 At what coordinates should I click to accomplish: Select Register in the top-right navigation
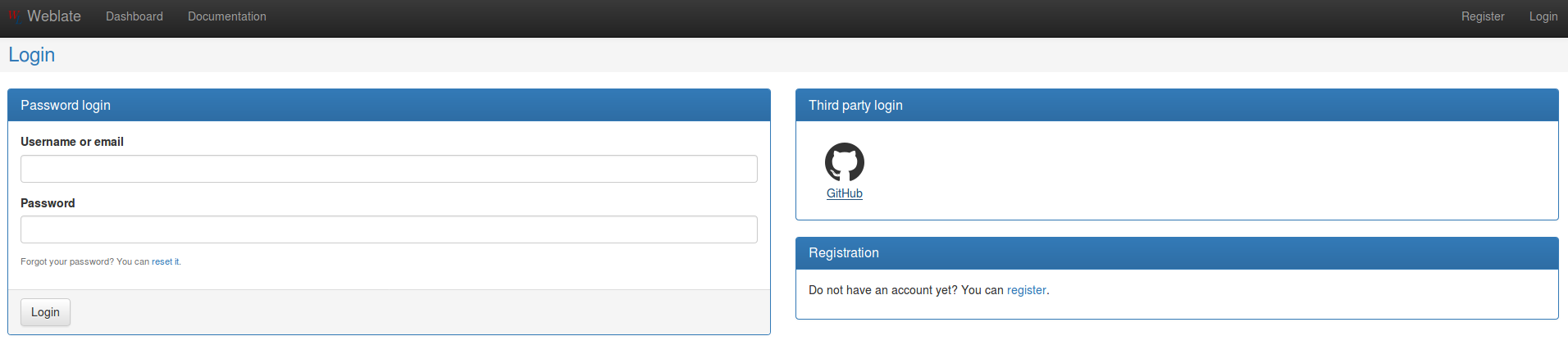coord(1483,16)
